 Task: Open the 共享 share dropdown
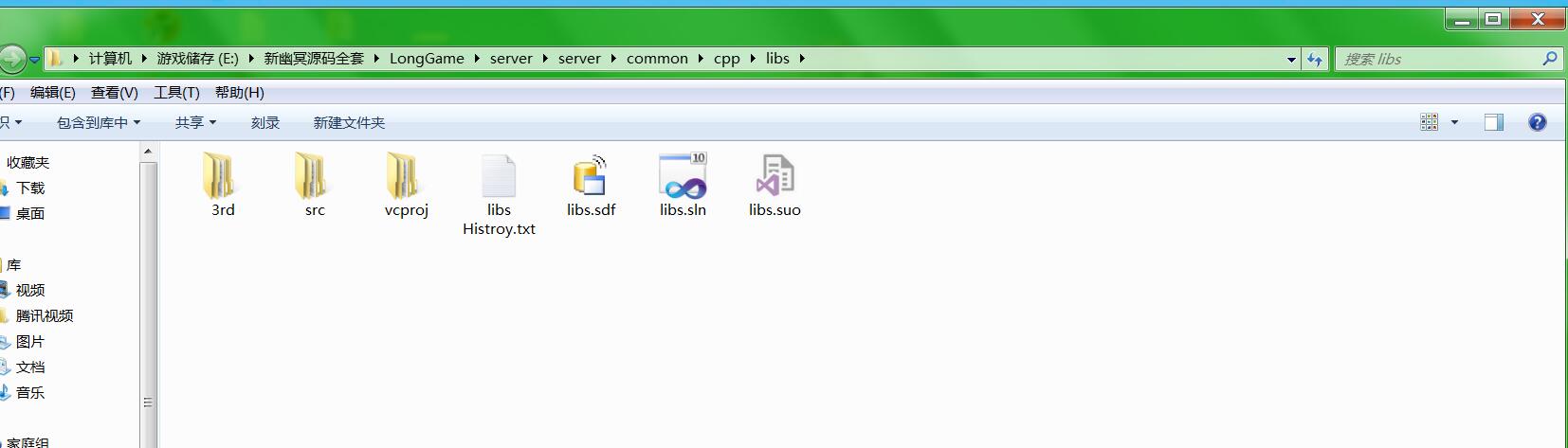(195, 122)
